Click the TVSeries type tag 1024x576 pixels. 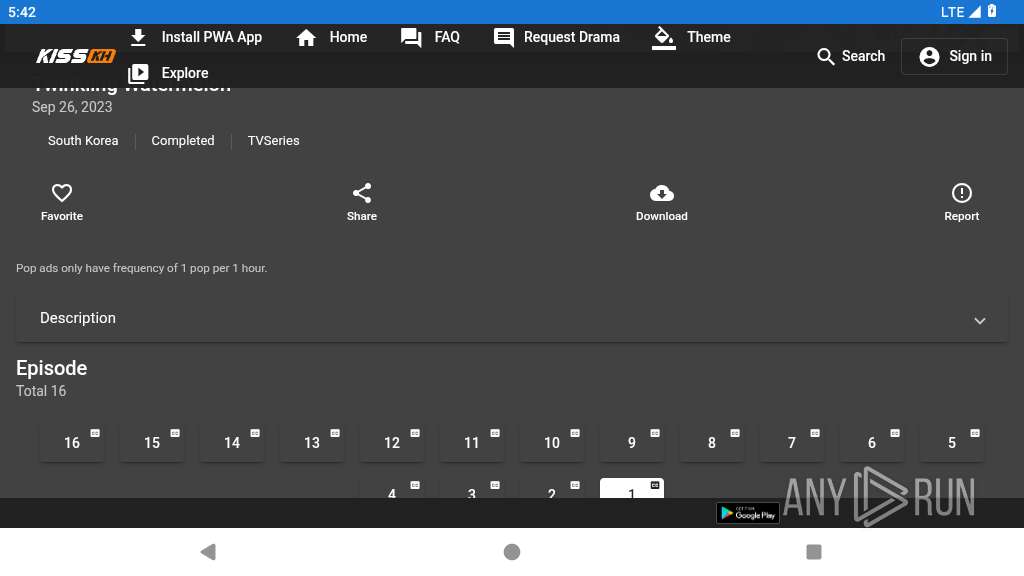pyautogui.click(x=274, y=140)
